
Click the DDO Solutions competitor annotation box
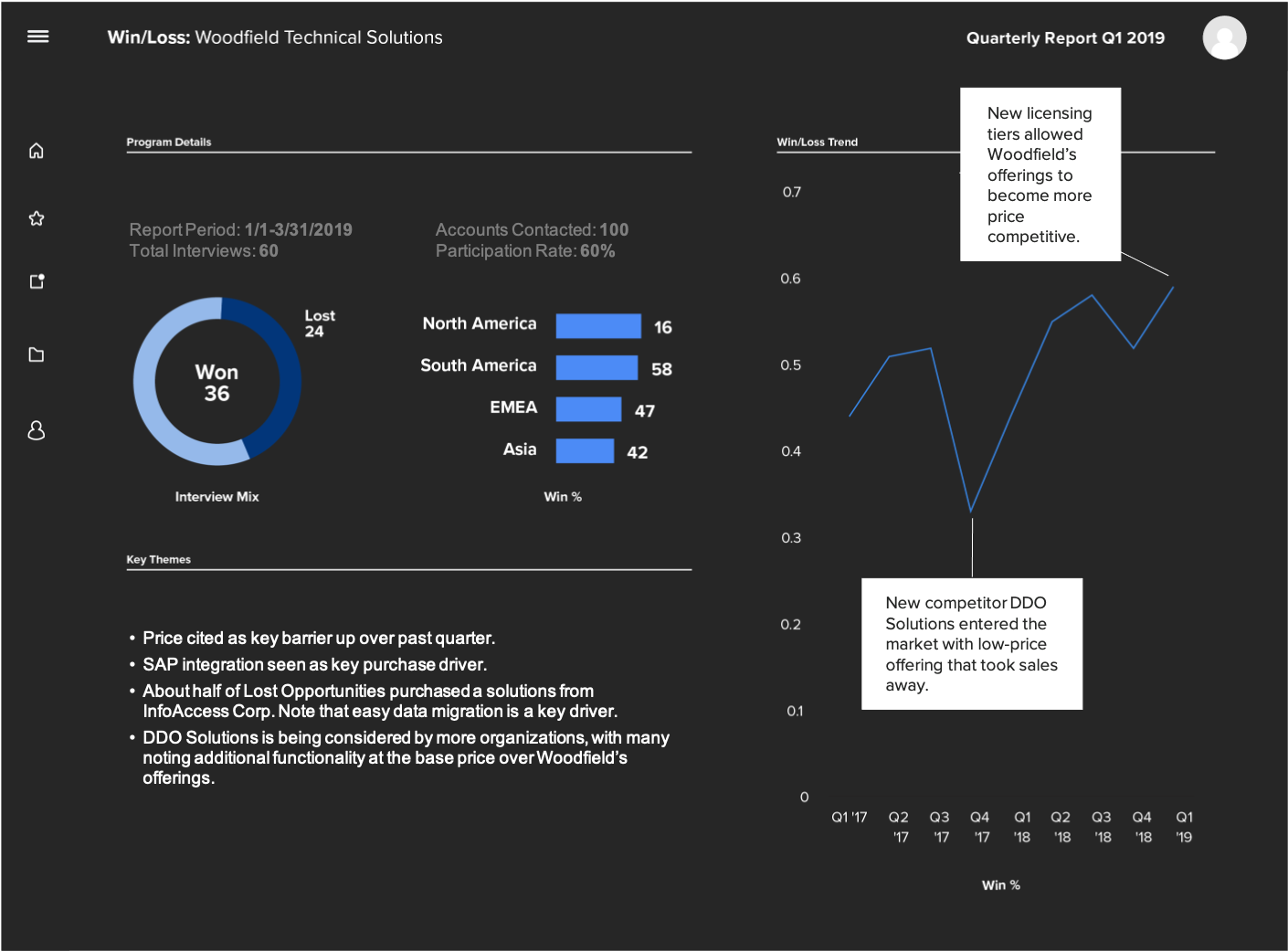972,644
